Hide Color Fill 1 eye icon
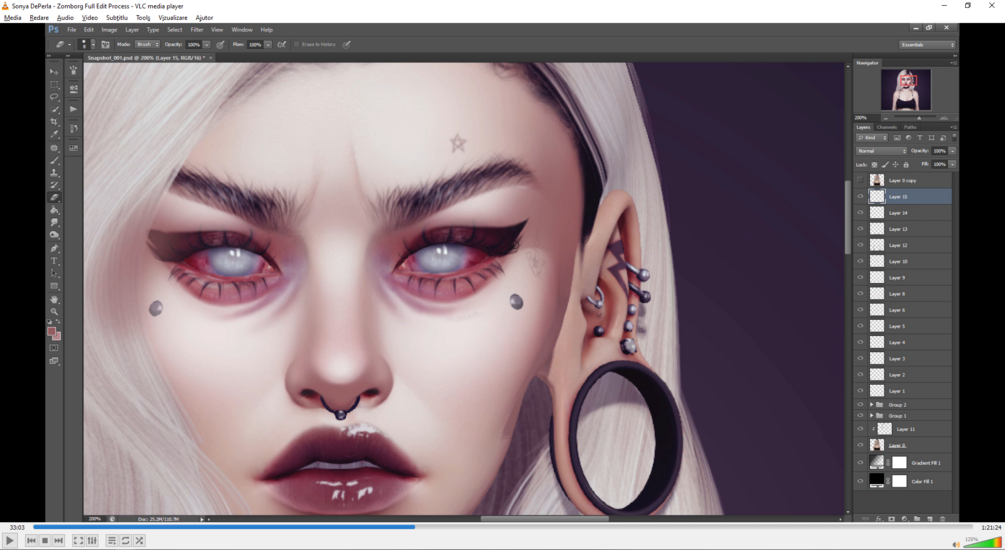 [x=860, y=481]
